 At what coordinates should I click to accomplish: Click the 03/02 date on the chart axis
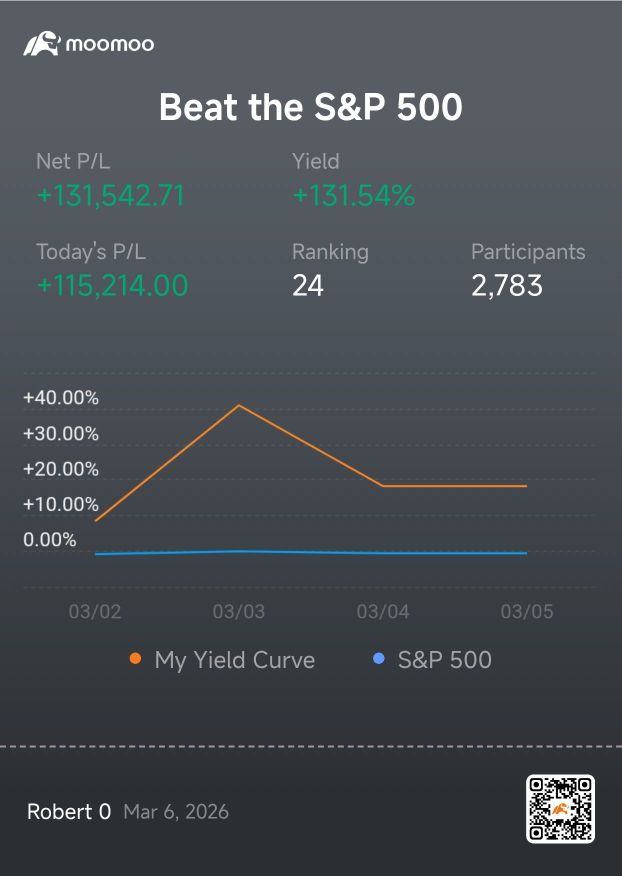[95, 611]
